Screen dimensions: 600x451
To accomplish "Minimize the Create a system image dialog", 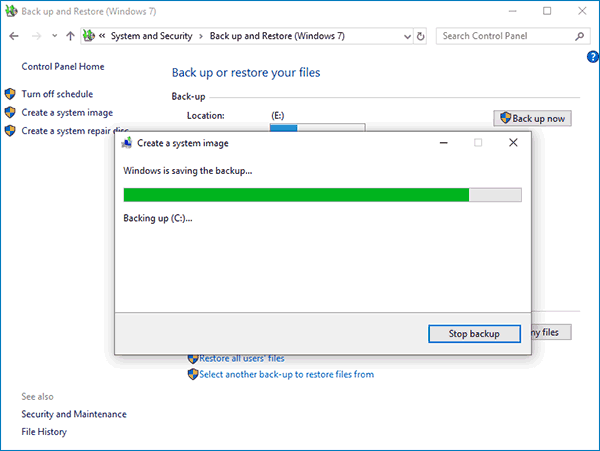I will pyautogui.click(x=443, y=143).
